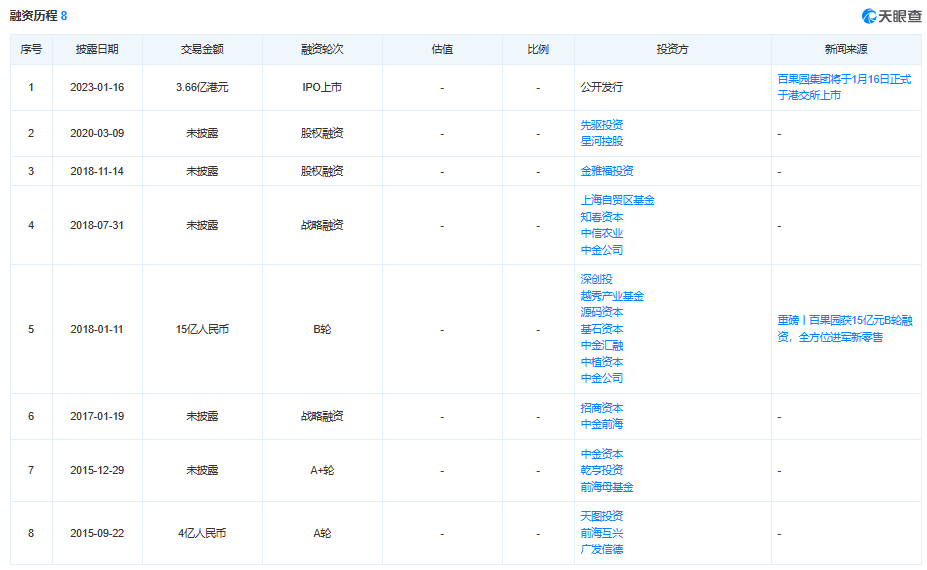Image resolution: width=927 pixels, height=570 pixels.
Task: Select the date 2018-01-11
Action: (97, 329)
